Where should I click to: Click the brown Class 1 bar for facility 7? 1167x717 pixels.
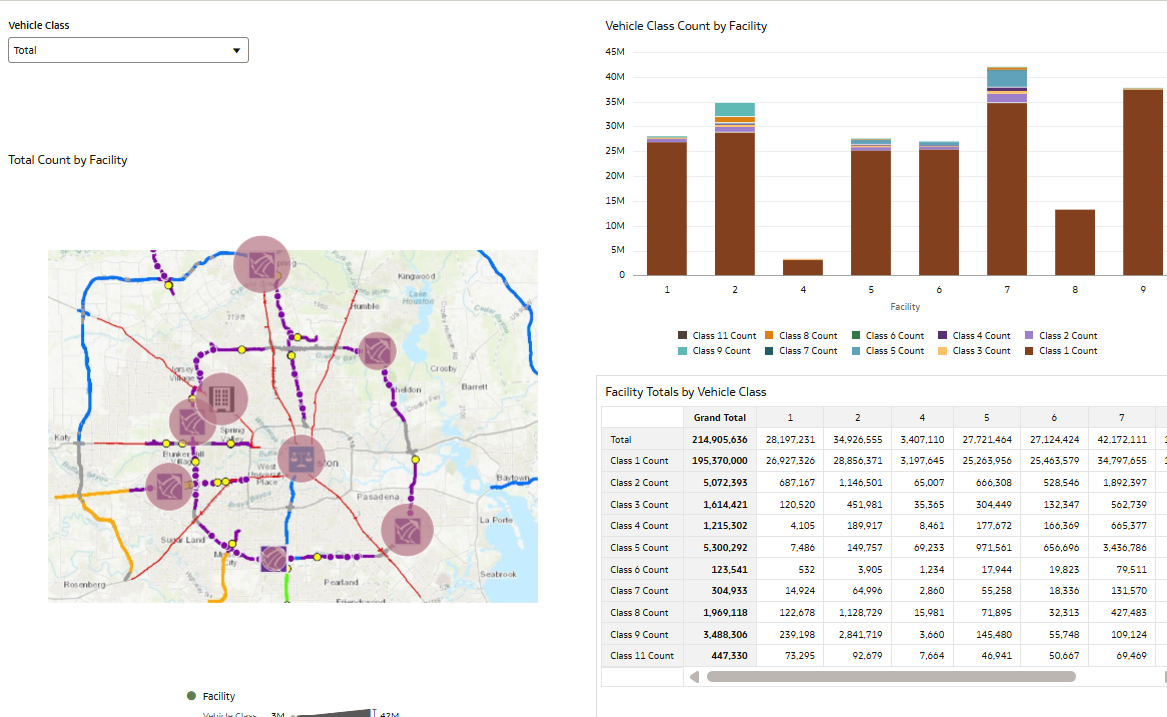1007,189
